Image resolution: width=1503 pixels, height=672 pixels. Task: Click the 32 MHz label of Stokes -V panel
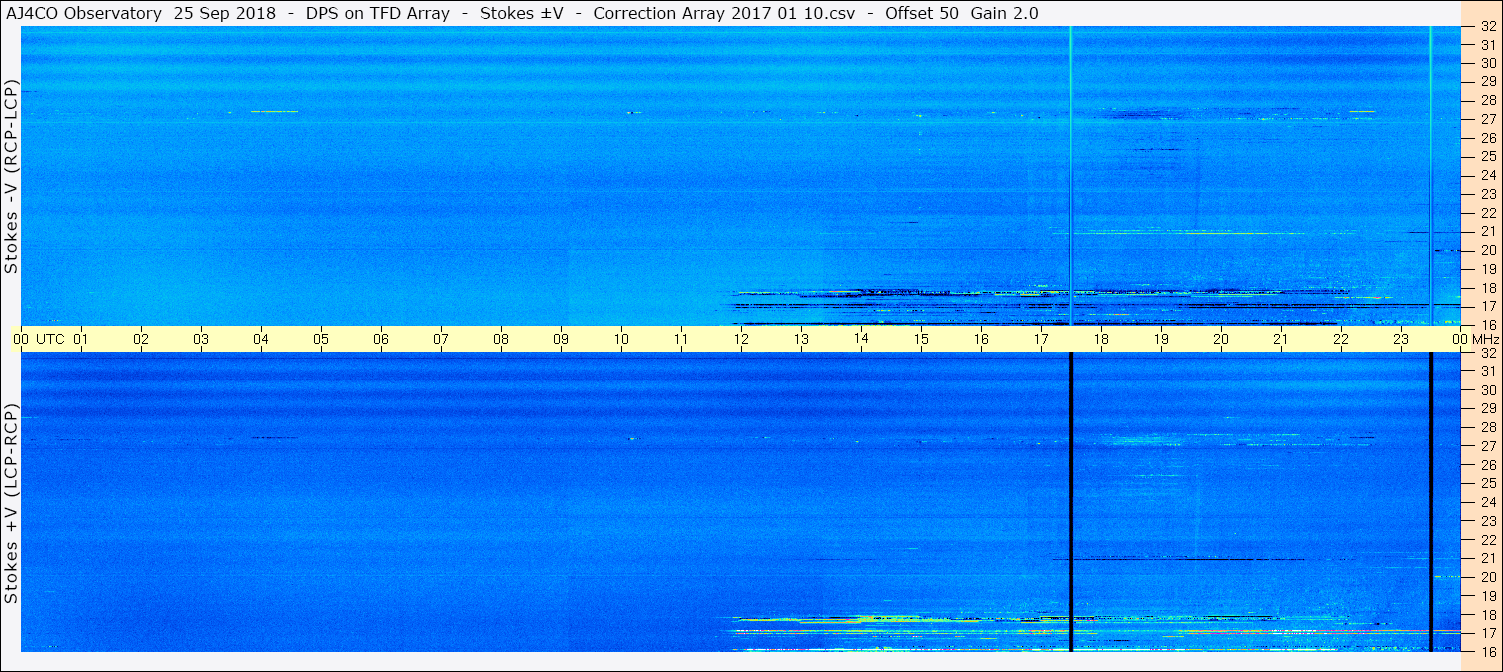1487,27
